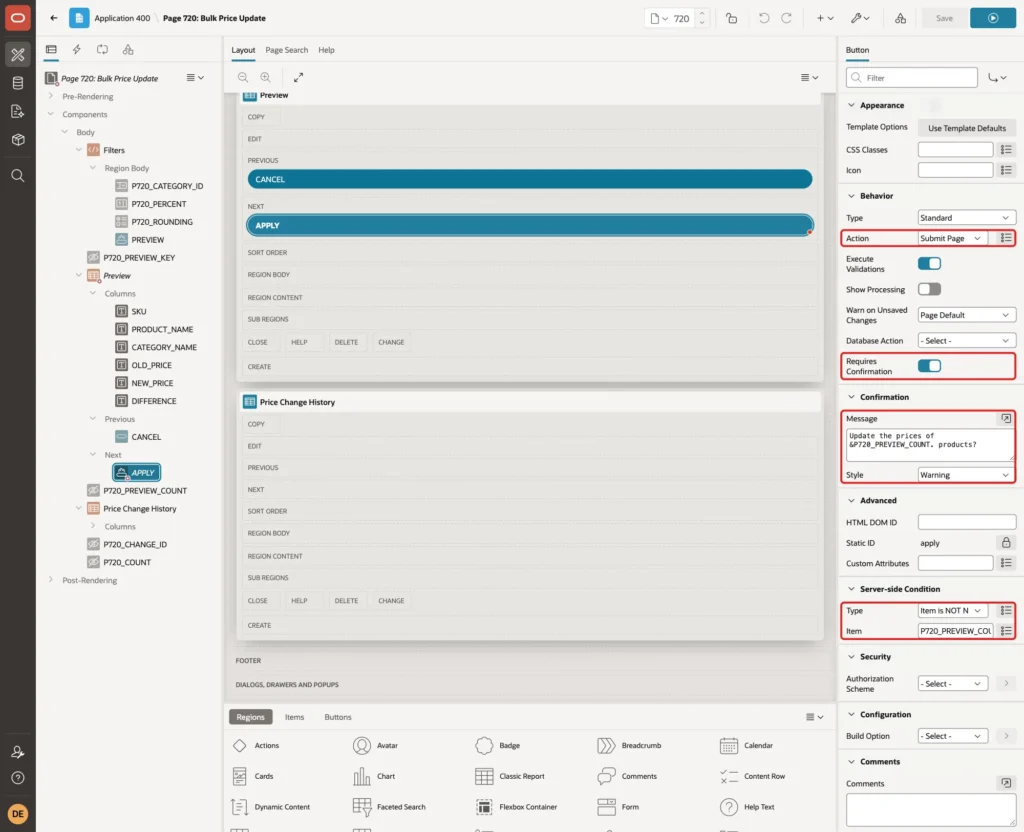This screenshot has height=832, width=1024.
Task: Run the page with play button
Action: coord(992,18)
